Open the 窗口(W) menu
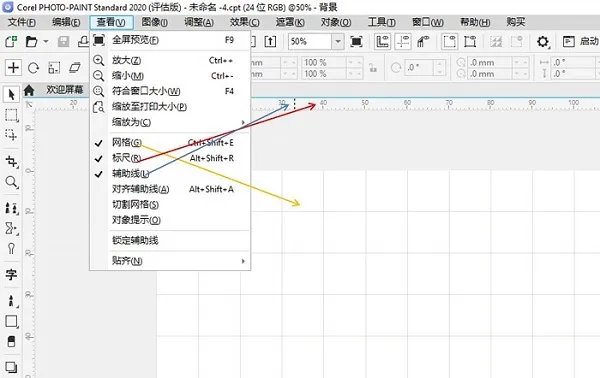 (x=428, y=22)
